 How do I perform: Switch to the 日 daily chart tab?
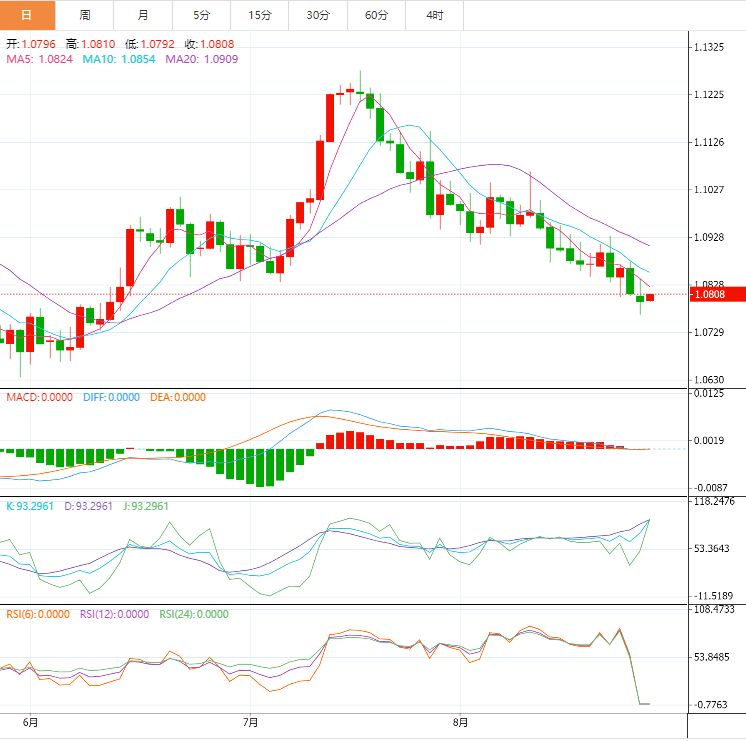pyautogui.click(x=27, y=15)
